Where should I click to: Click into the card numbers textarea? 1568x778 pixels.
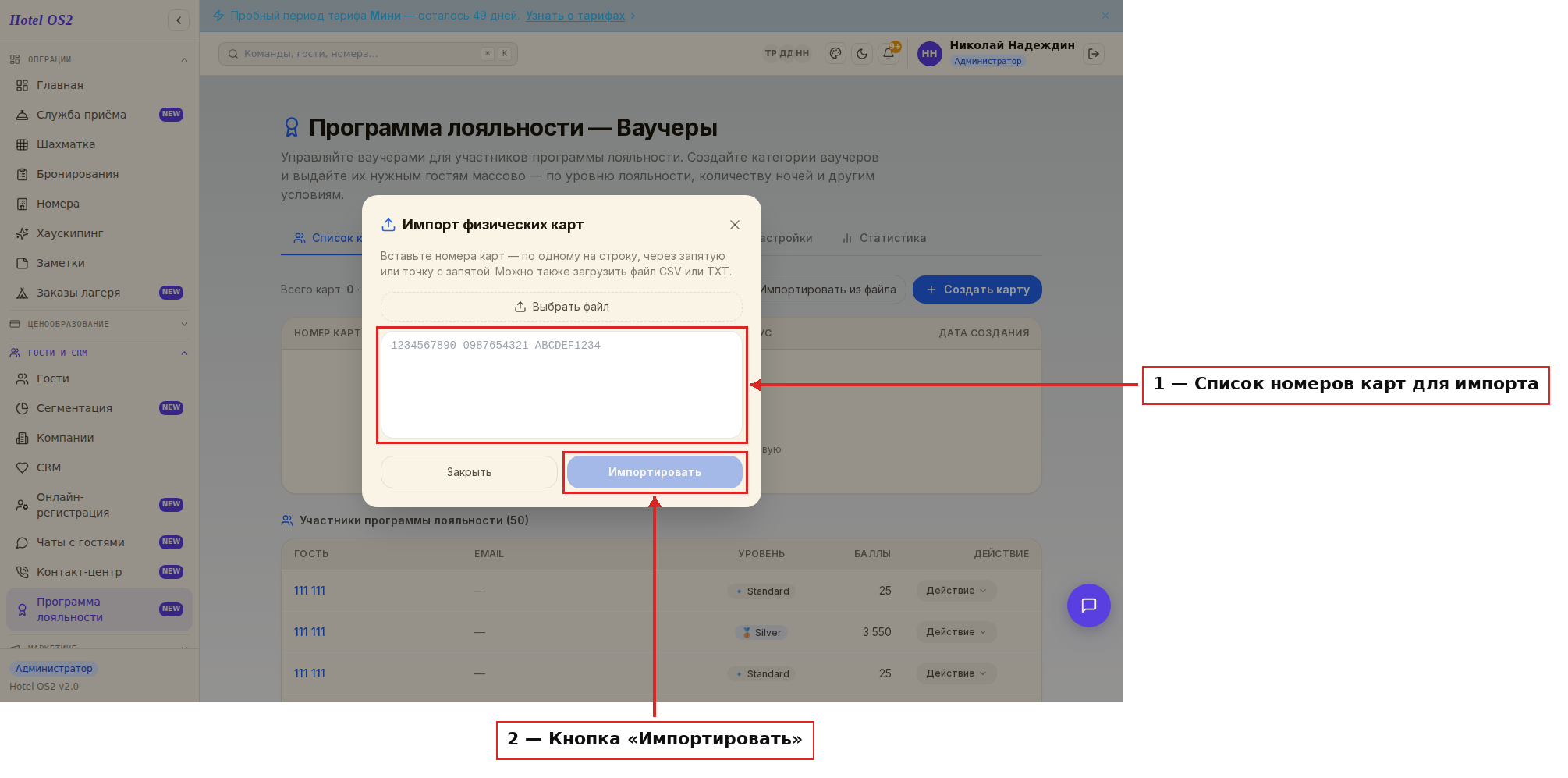562,385
